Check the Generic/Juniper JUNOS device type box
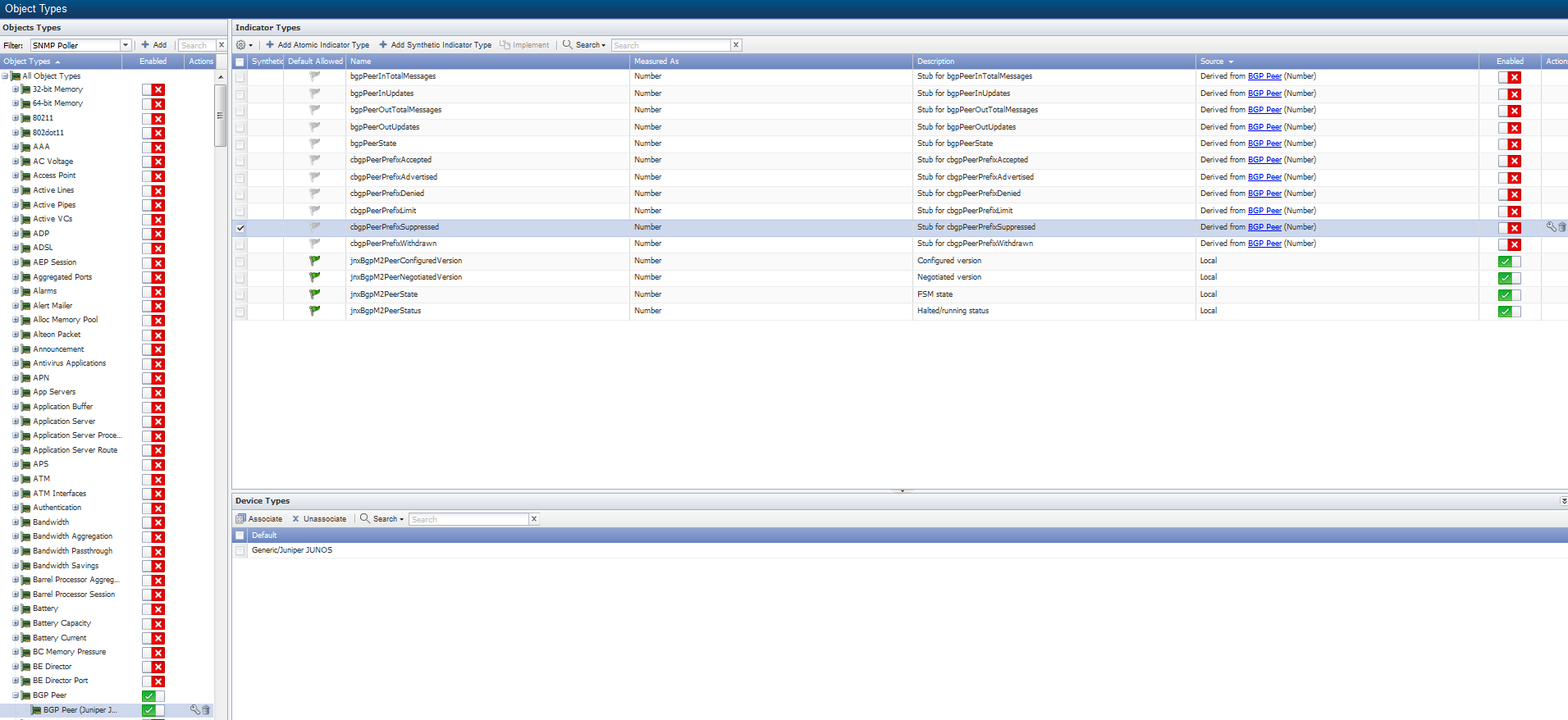 240,551
